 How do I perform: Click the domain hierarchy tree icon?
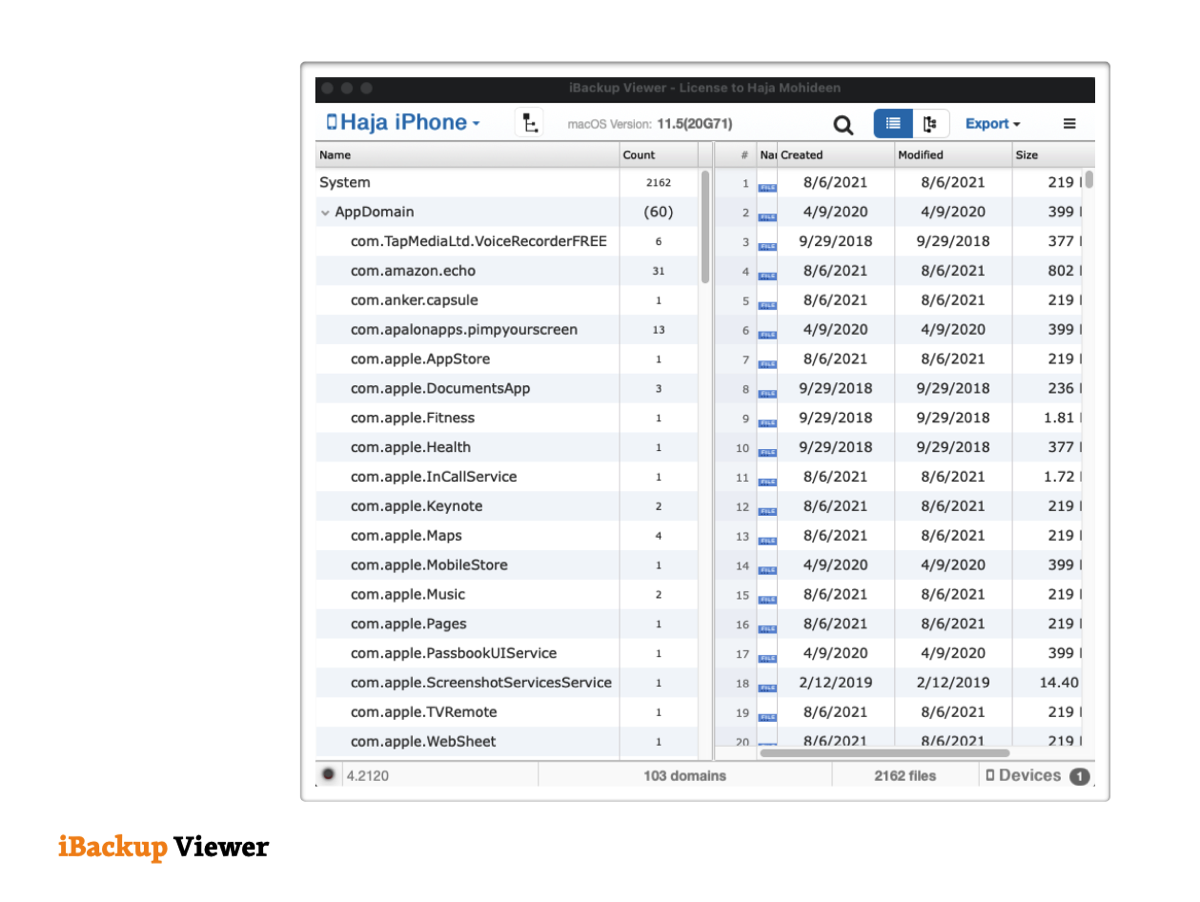coord(530,124)
